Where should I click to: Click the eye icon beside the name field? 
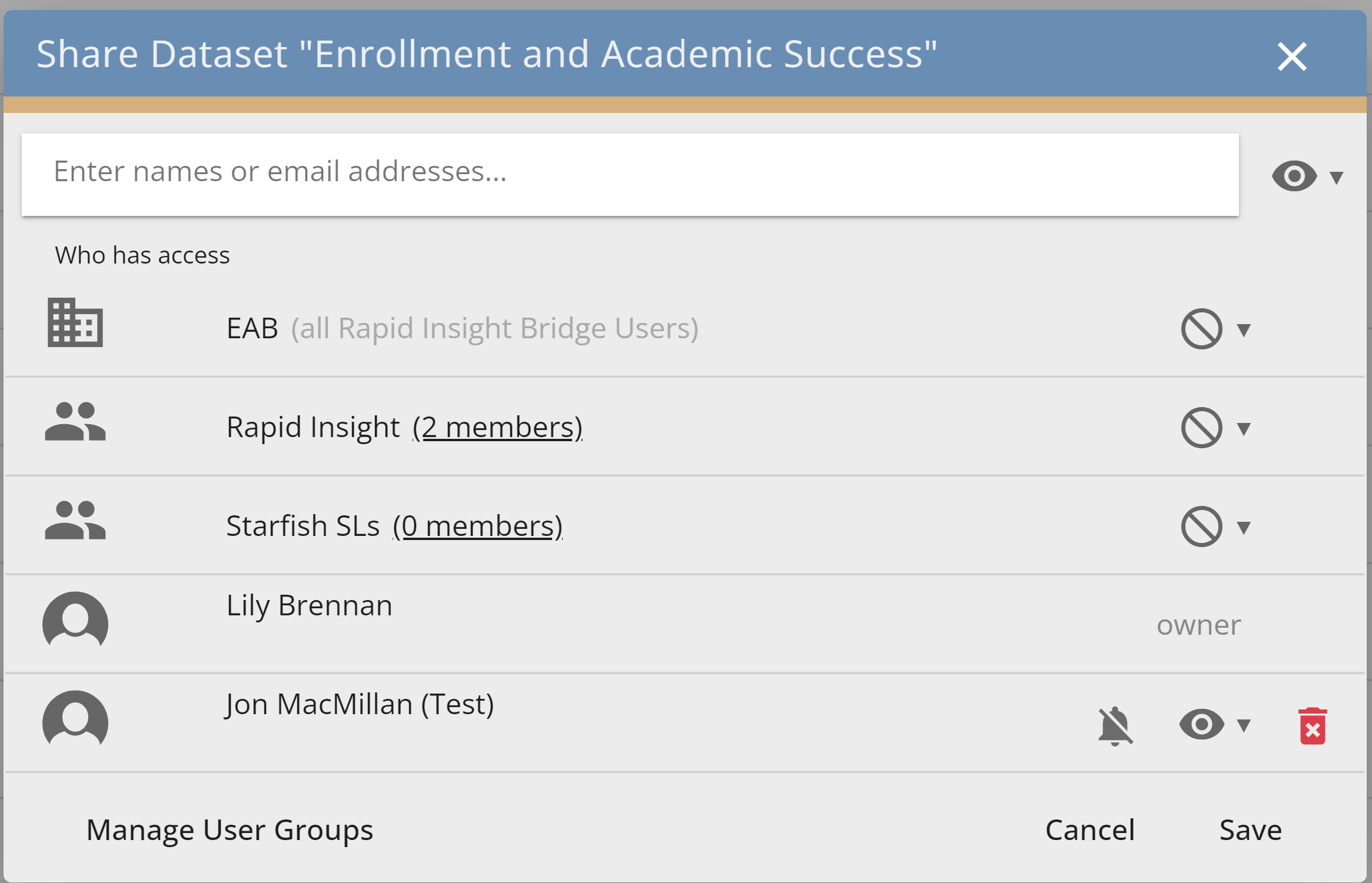coord(1294,176)
